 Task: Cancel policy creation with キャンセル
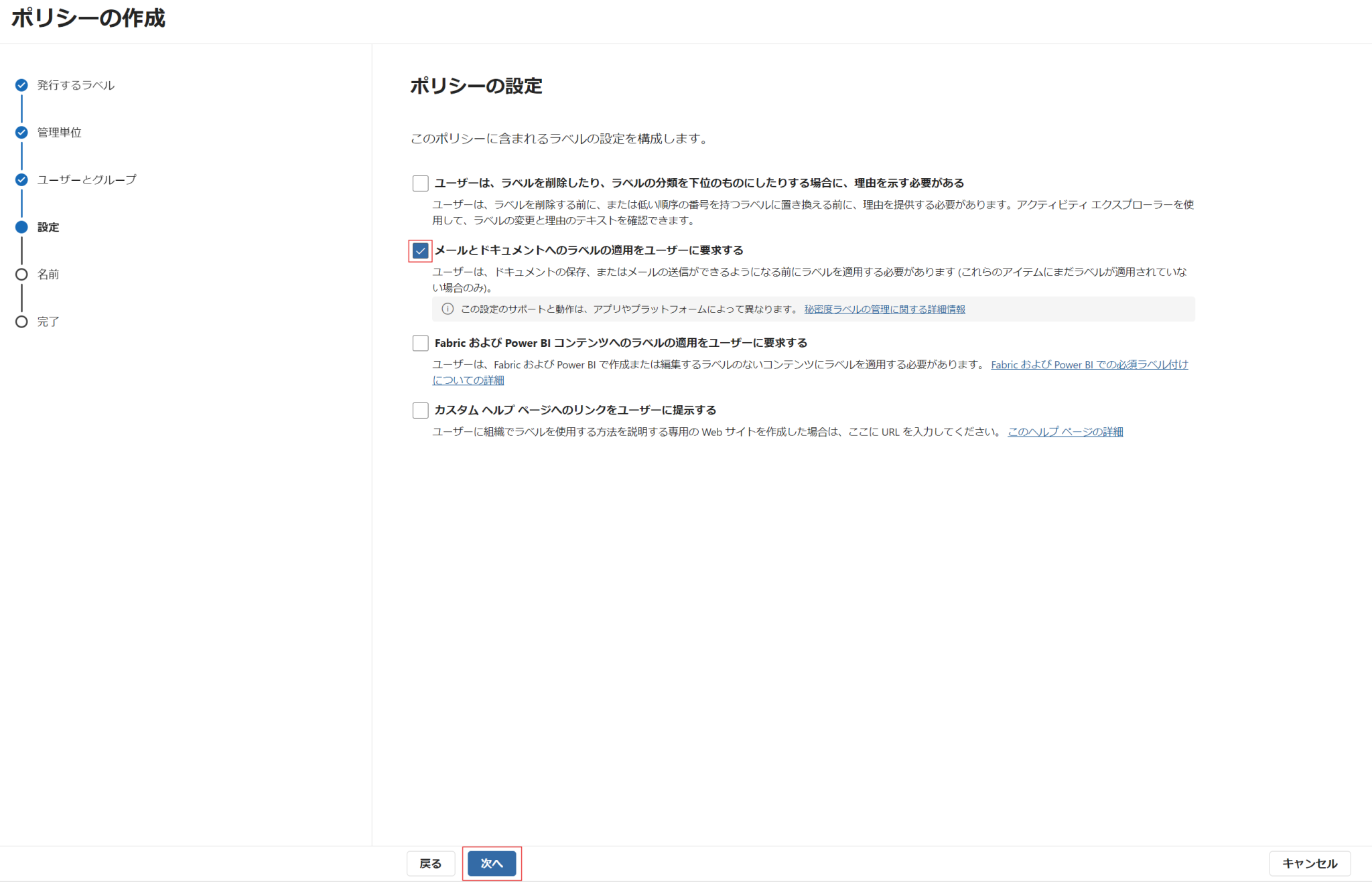click(x=1309, y=863)
